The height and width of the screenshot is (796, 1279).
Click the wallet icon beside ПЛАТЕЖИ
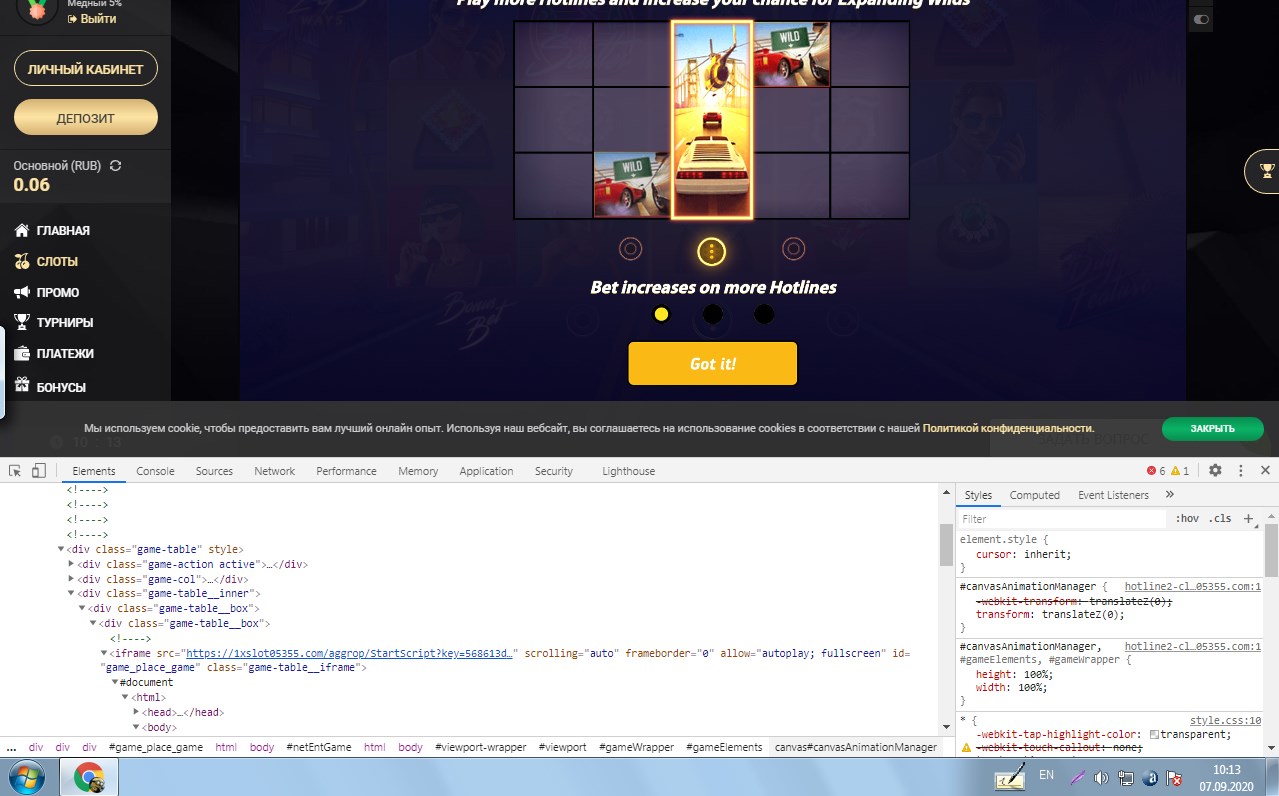click(22, 353)
